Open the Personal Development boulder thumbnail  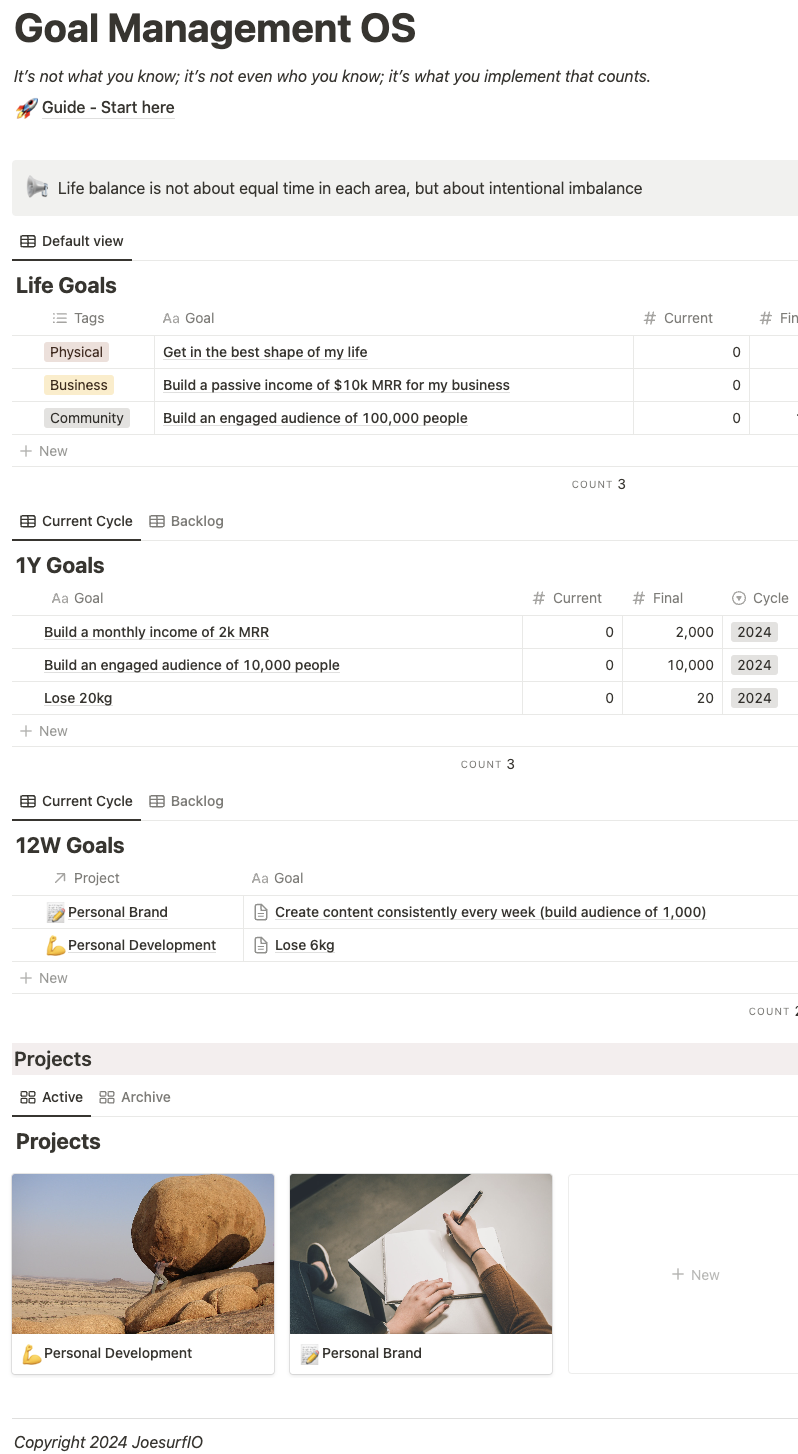click(x=143, y=1253)
